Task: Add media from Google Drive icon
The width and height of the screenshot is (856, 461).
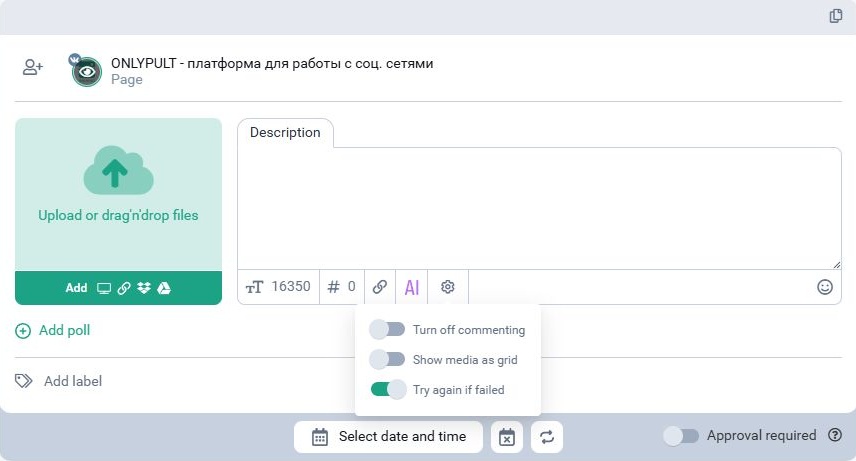Action: point(164,288)
